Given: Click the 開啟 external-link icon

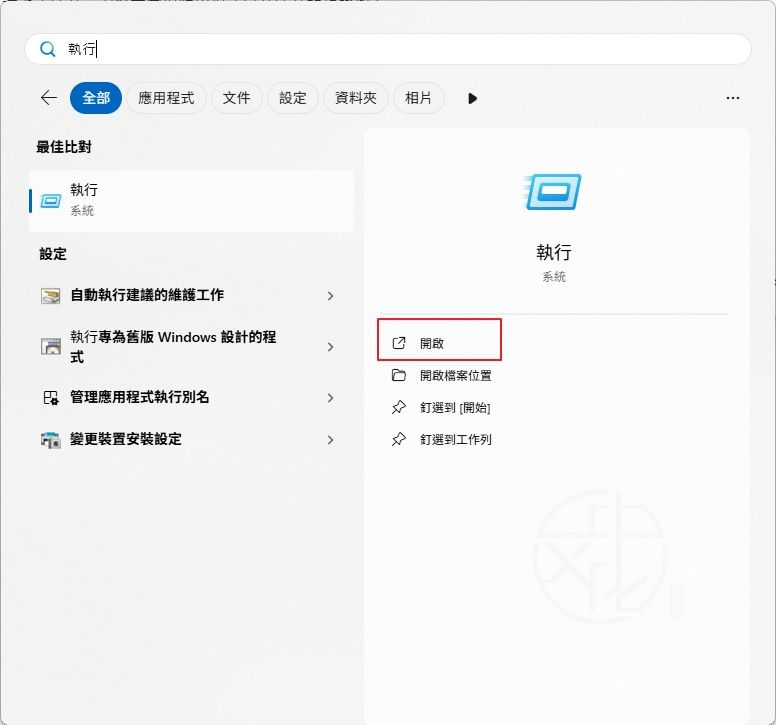Looking at the screenshot, I should 398,343.
